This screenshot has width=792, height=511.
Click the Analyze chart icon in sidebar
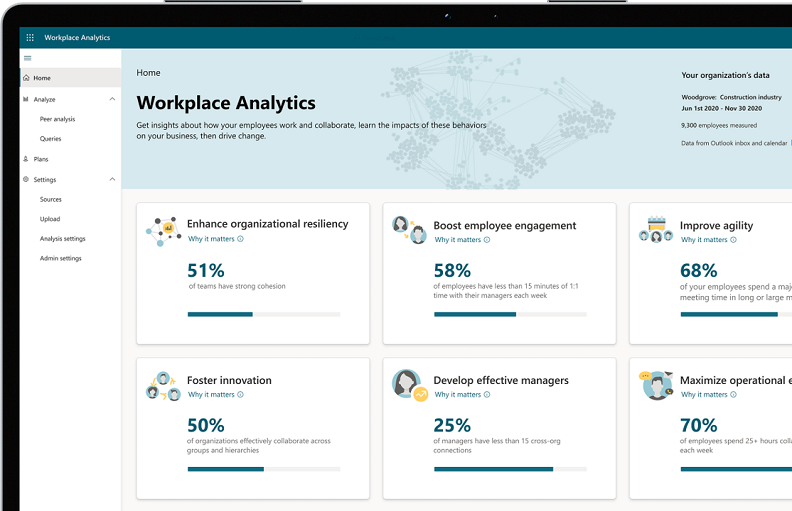pyautogui.click(x=26, y=99)
